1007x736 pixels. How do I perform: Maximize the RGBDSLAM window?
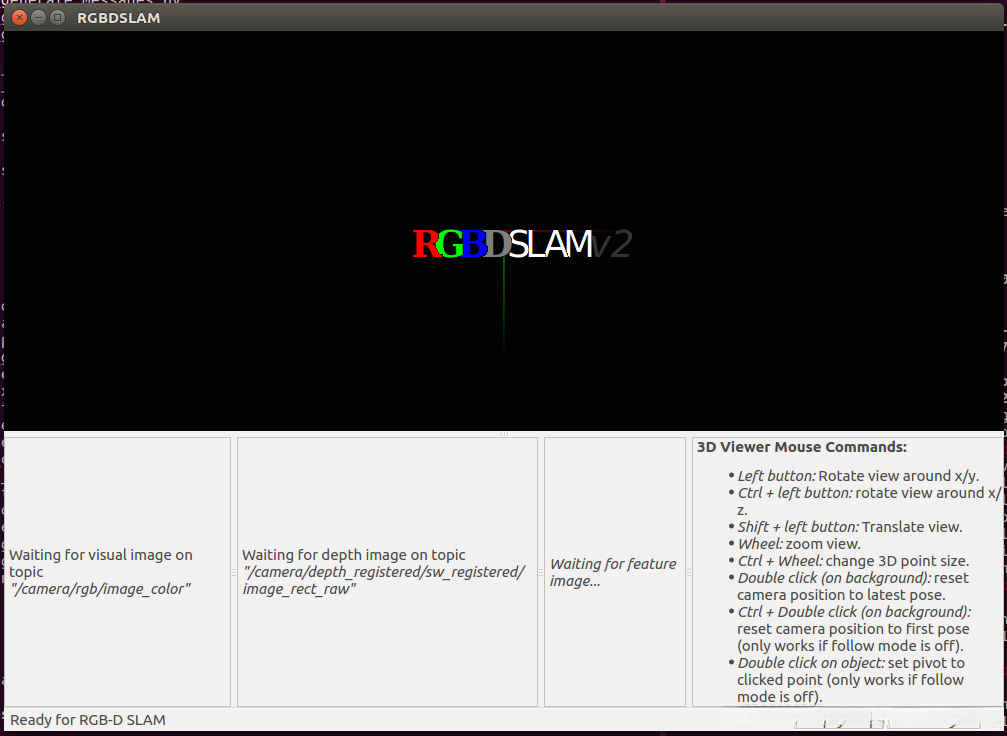tap(58, 17)
